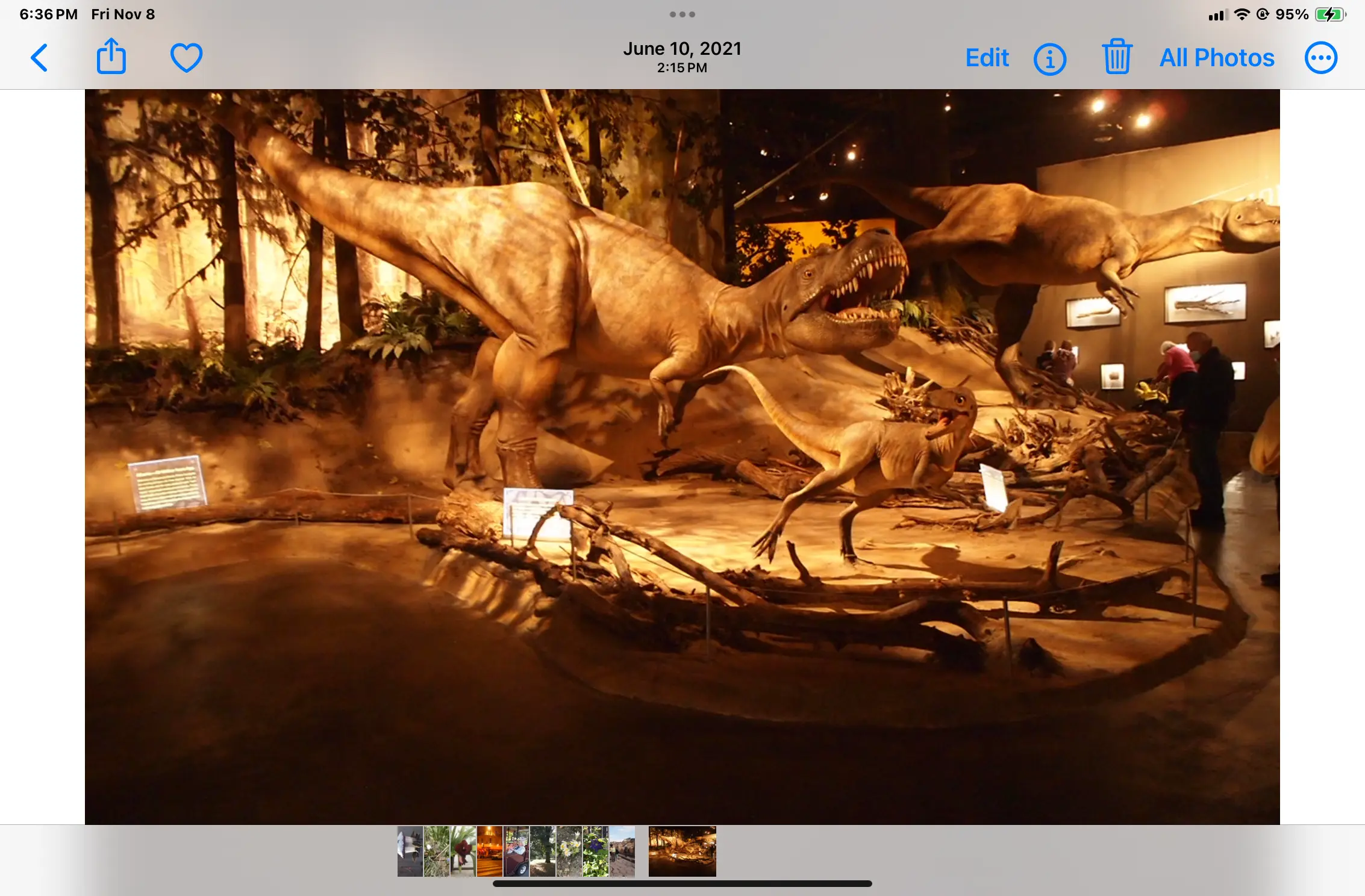Open the night street building thumbnail
Screen dimensions: 1365x896
coord(489,851)
